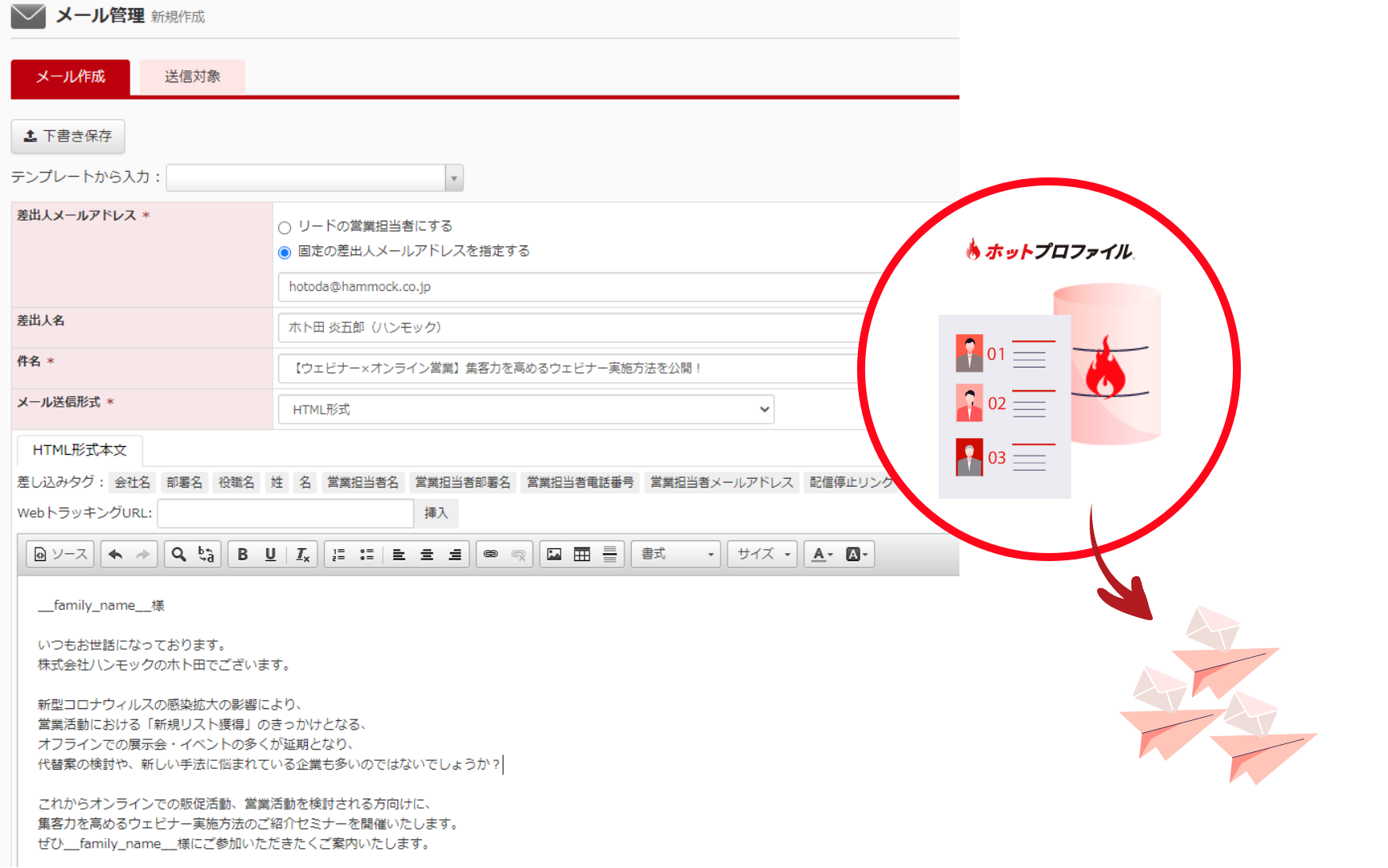
Task: Open the background color picker
Action: [x=856, y=554]
